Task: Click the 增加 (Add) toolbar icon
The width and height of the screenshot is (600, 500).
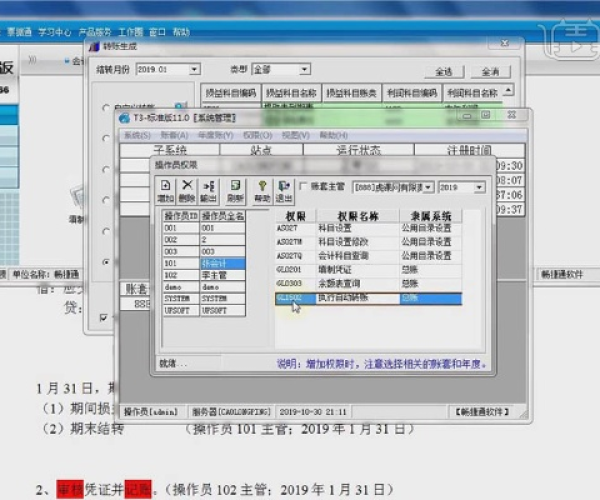Action: [x=166, y=190]
